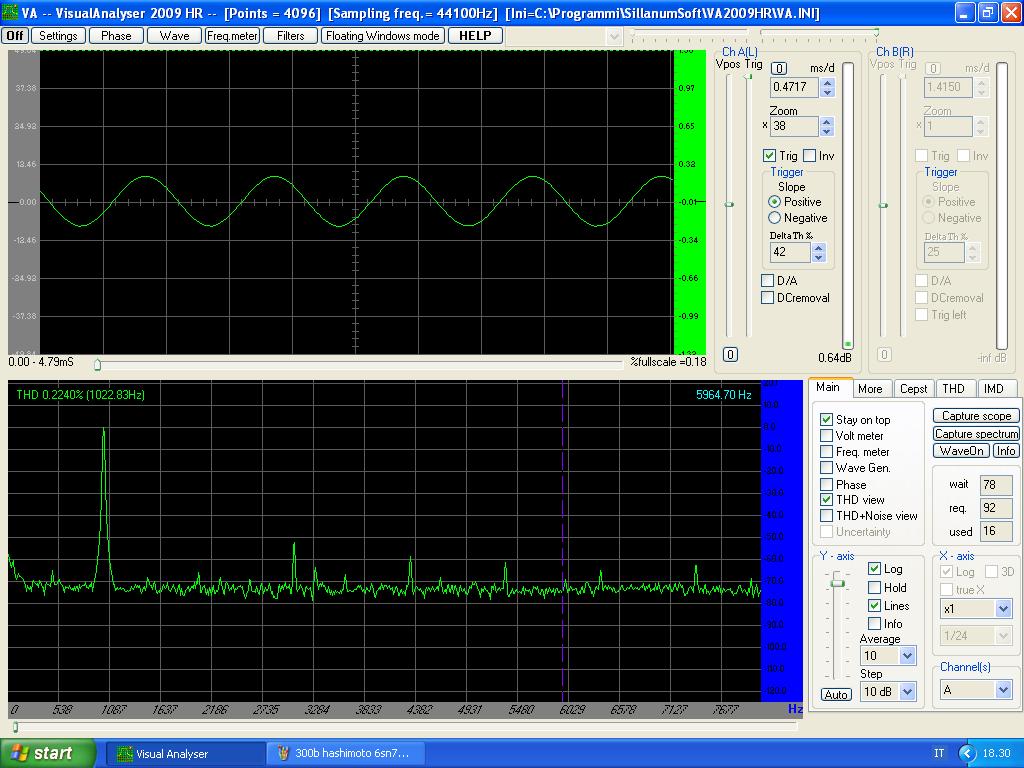The image size is (1024, 768).
Task: Toggle the Lines checkbox
Action: pyautogui.click(x=874, y=605)
